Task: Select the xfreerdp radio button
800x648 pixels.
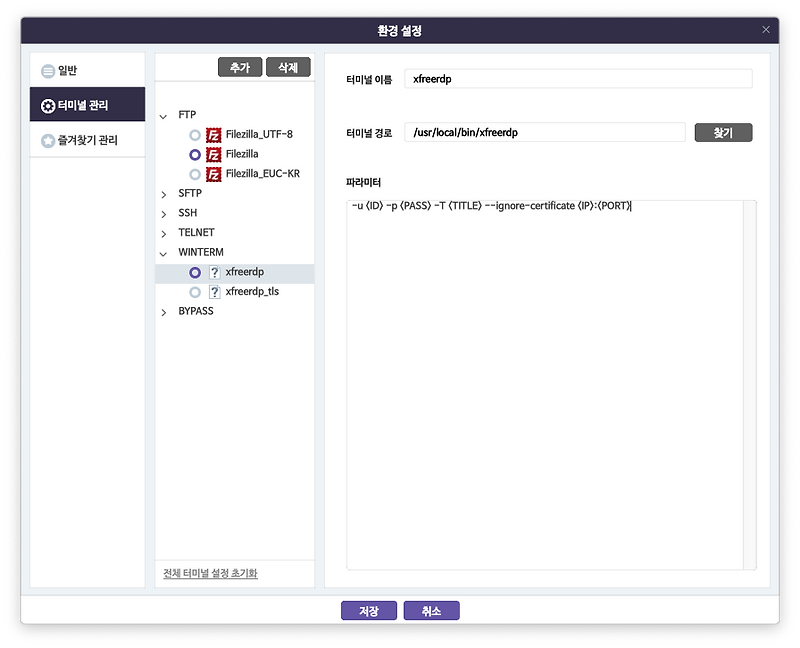Action: (x=197, y=272)
